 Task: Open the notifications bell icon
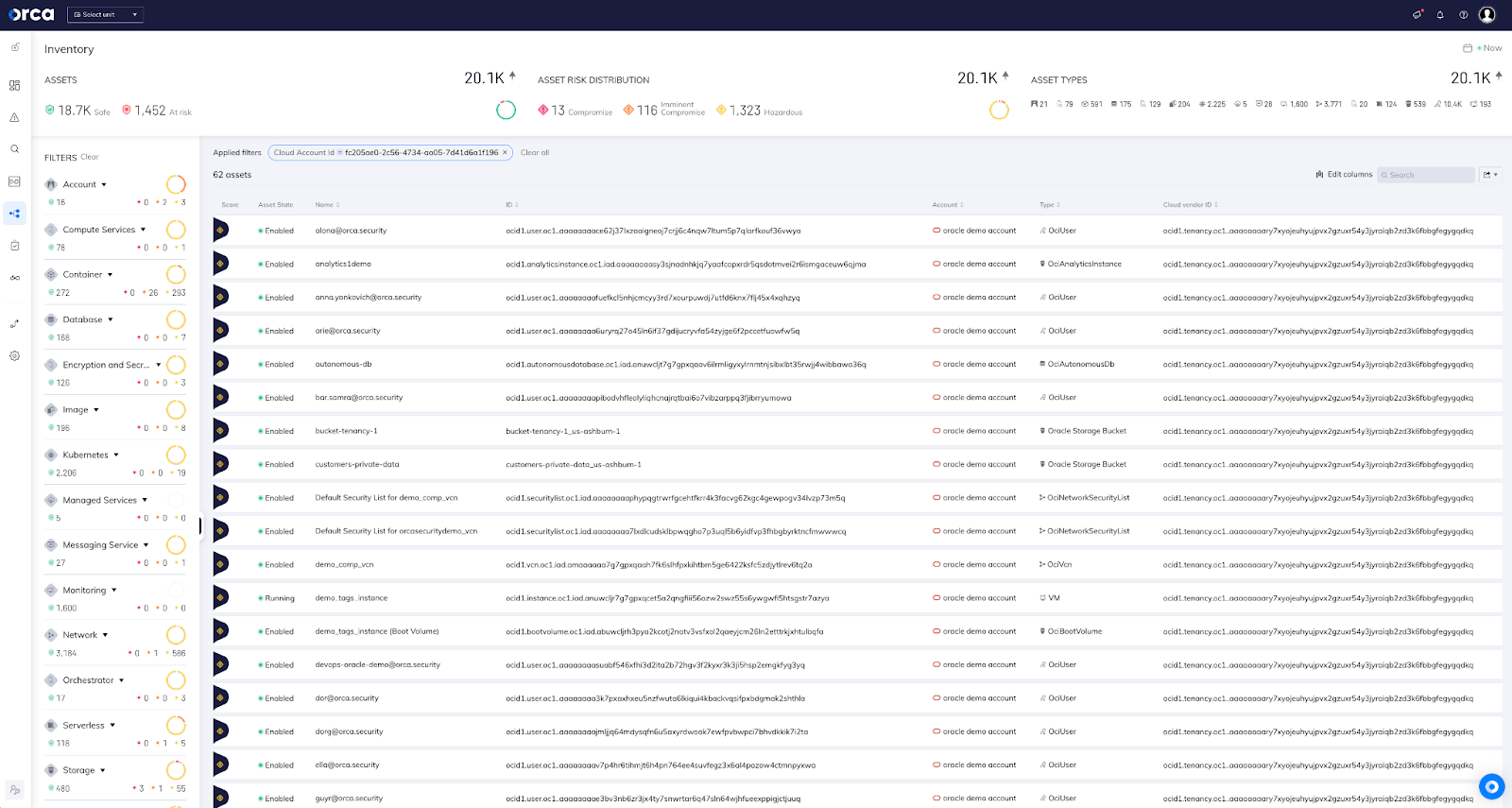point(1440,15)
